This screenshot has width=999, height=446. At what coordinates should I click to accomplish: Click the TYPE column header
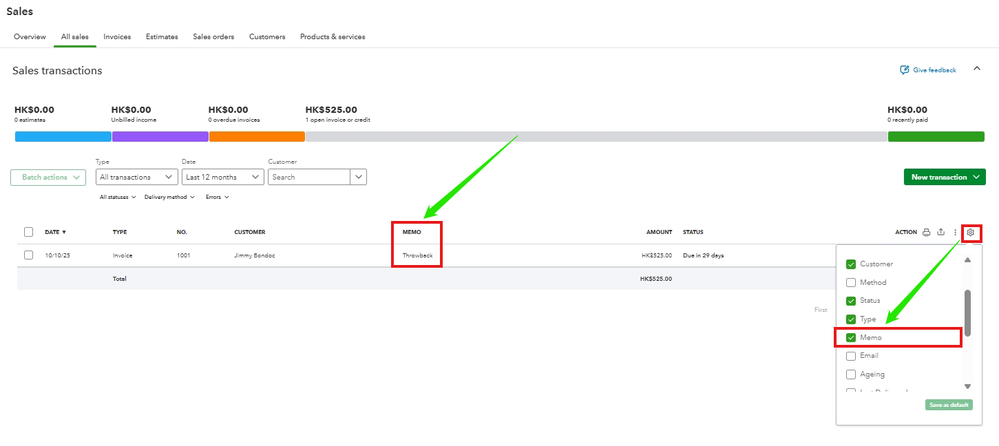pos(119,233)
